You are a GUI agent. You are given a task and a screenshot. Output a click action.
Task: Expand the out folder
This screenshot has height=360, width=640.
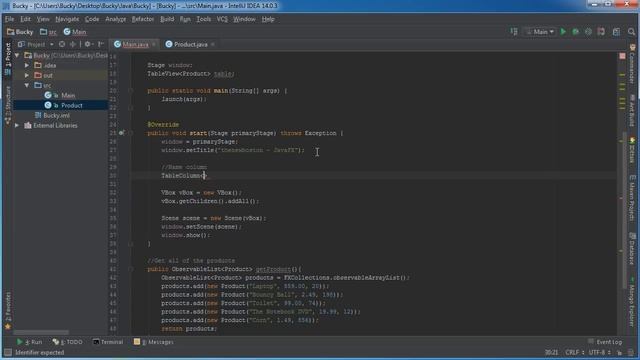[x=27, y=75]
